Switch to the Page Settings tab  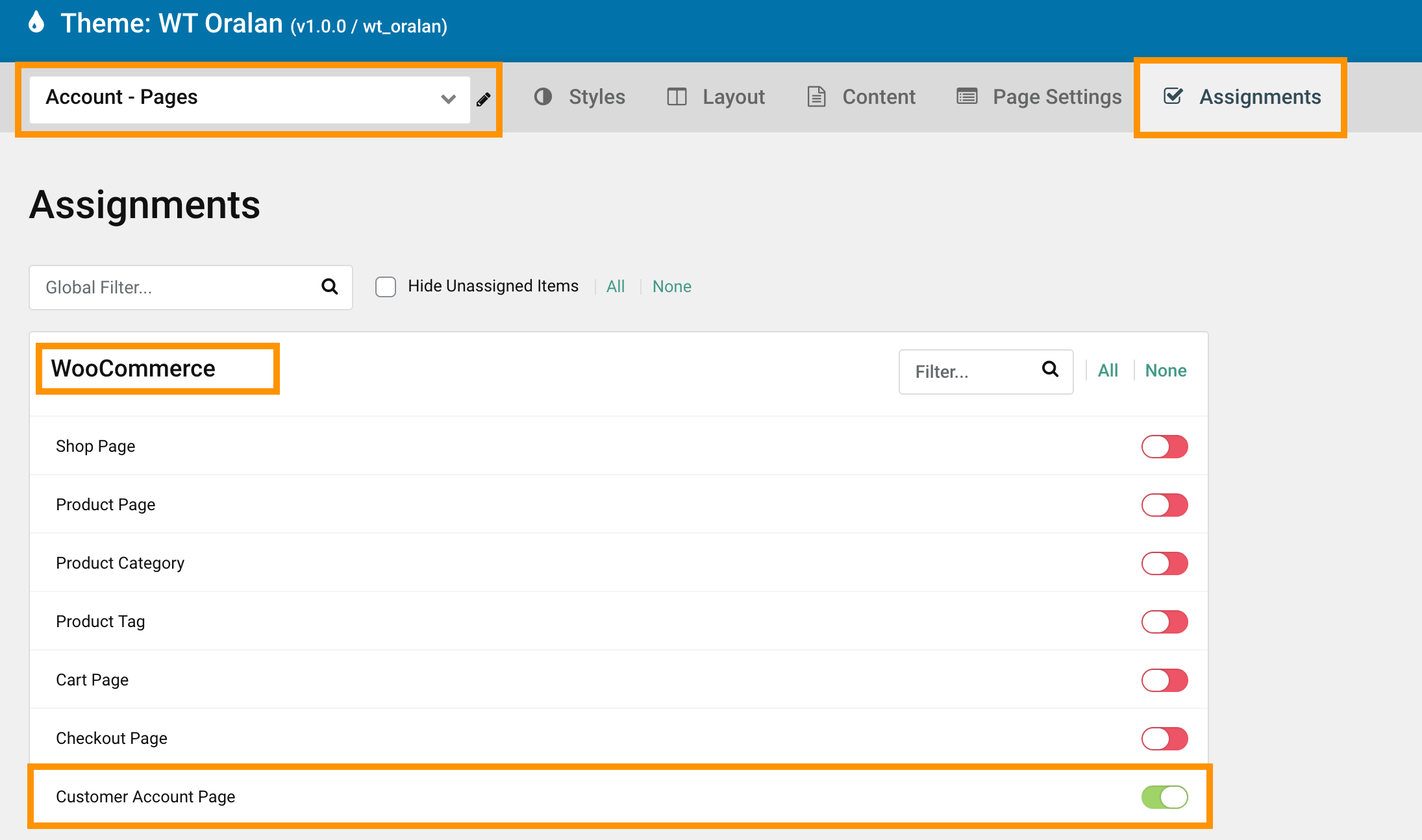coord(1056,97)
